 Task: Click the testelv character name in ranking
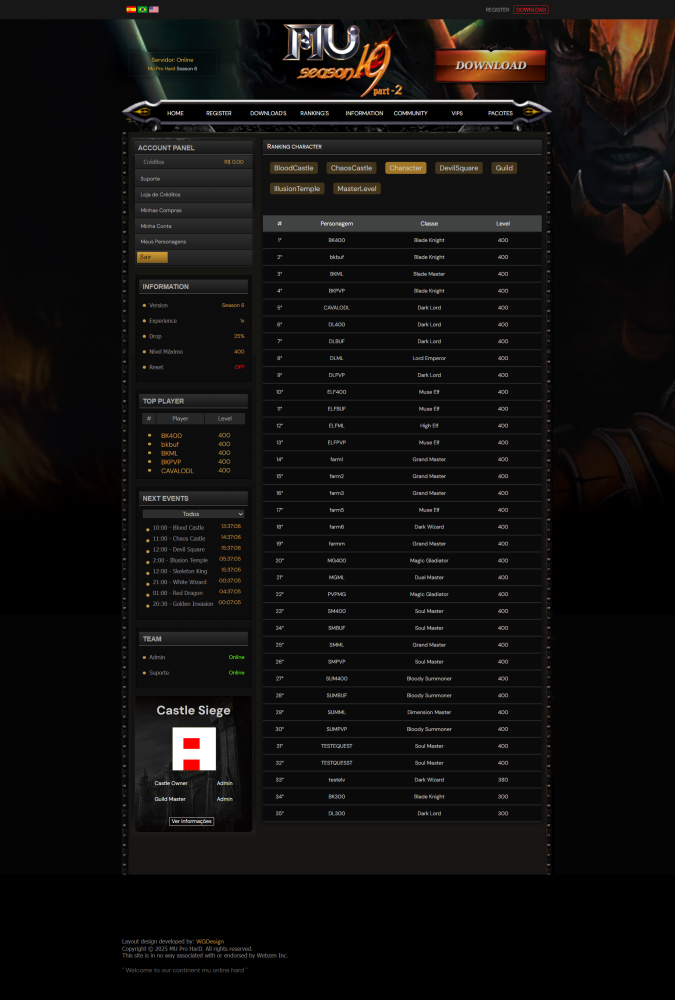point(337,780)
